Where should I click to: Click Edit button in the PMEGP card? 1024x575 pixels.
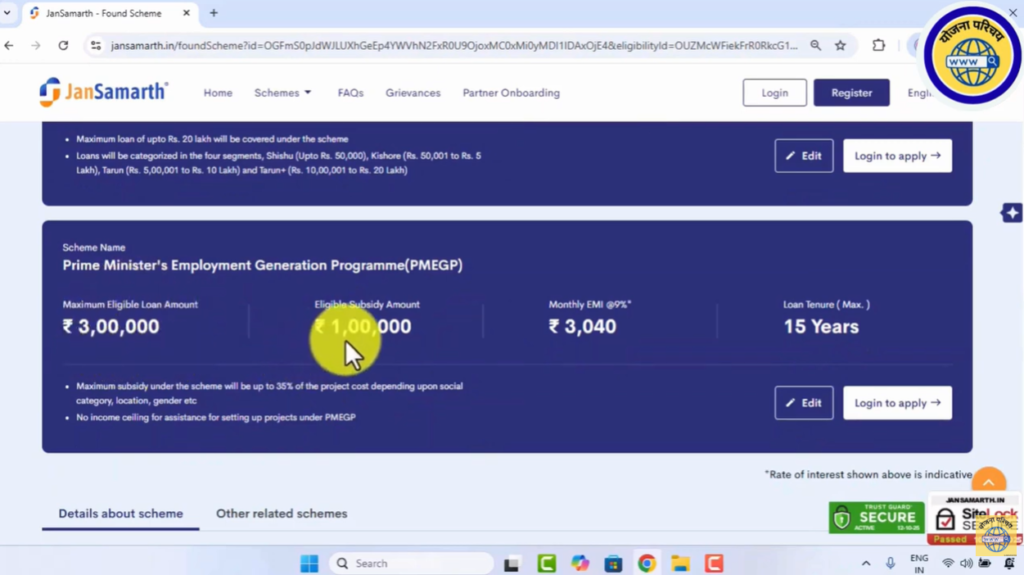pyautogui.click(x=803, y=403)
